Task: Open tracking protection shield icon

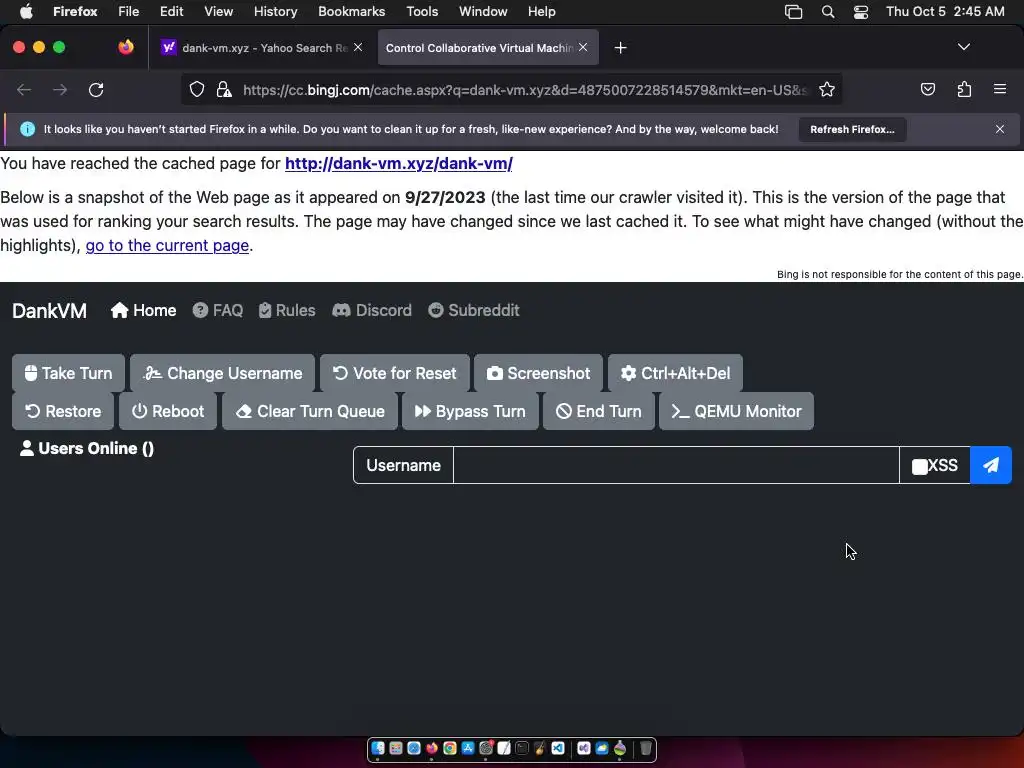Action: (x=197, y=89)
